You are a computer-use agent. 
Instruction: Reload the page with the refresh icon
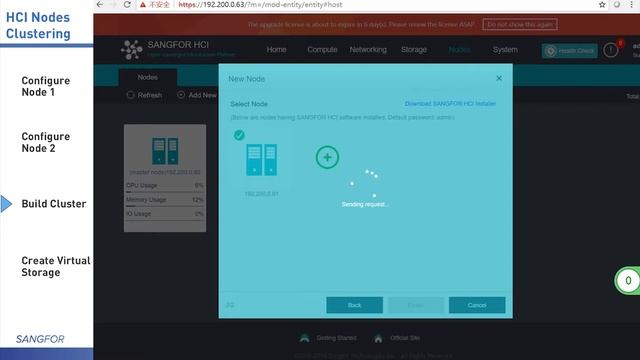click(x=127, y=4)
